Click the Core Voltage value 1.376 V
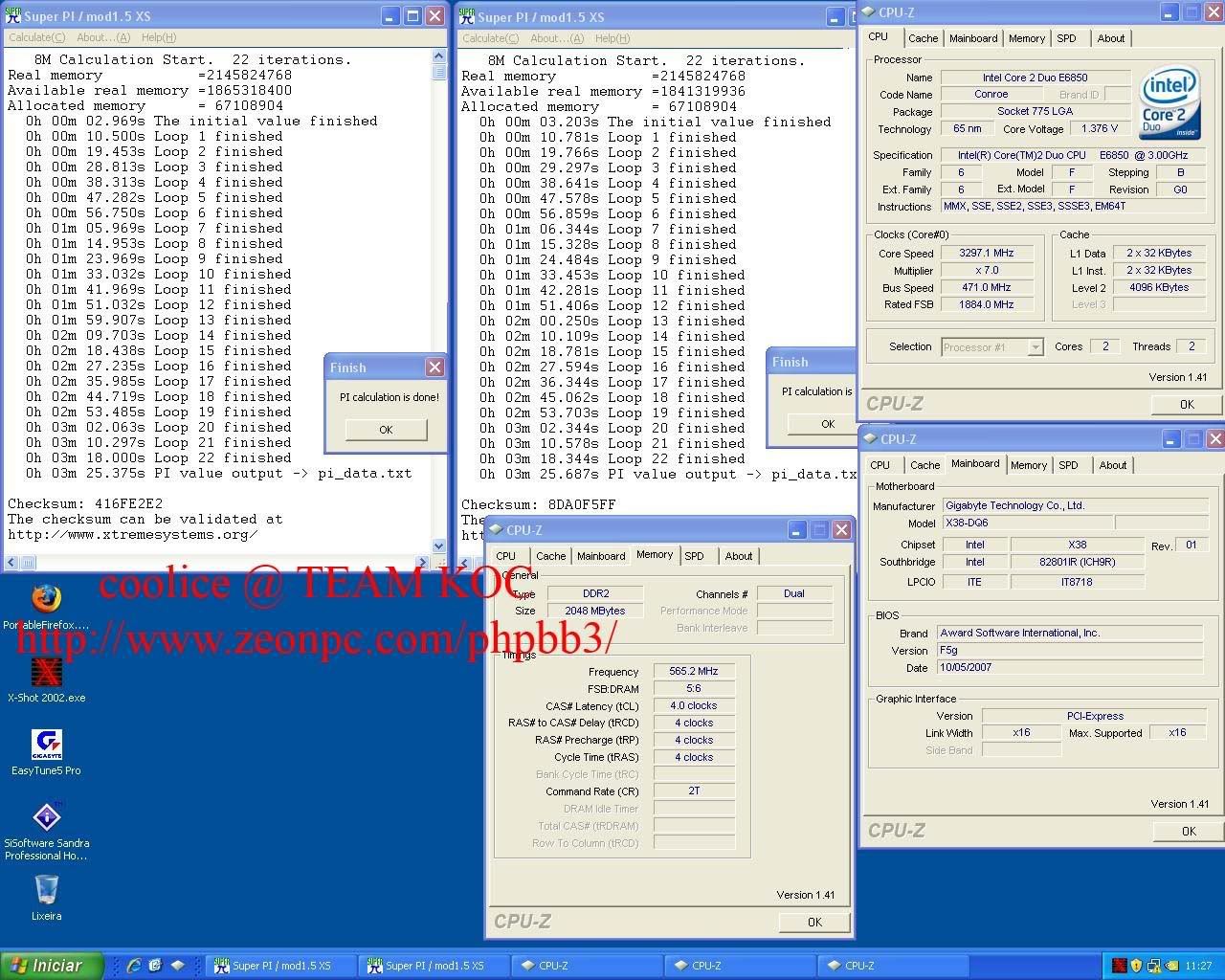The height and width of the screenshot is (980, 1225). pyautogui.click(x=1099, y=128)
